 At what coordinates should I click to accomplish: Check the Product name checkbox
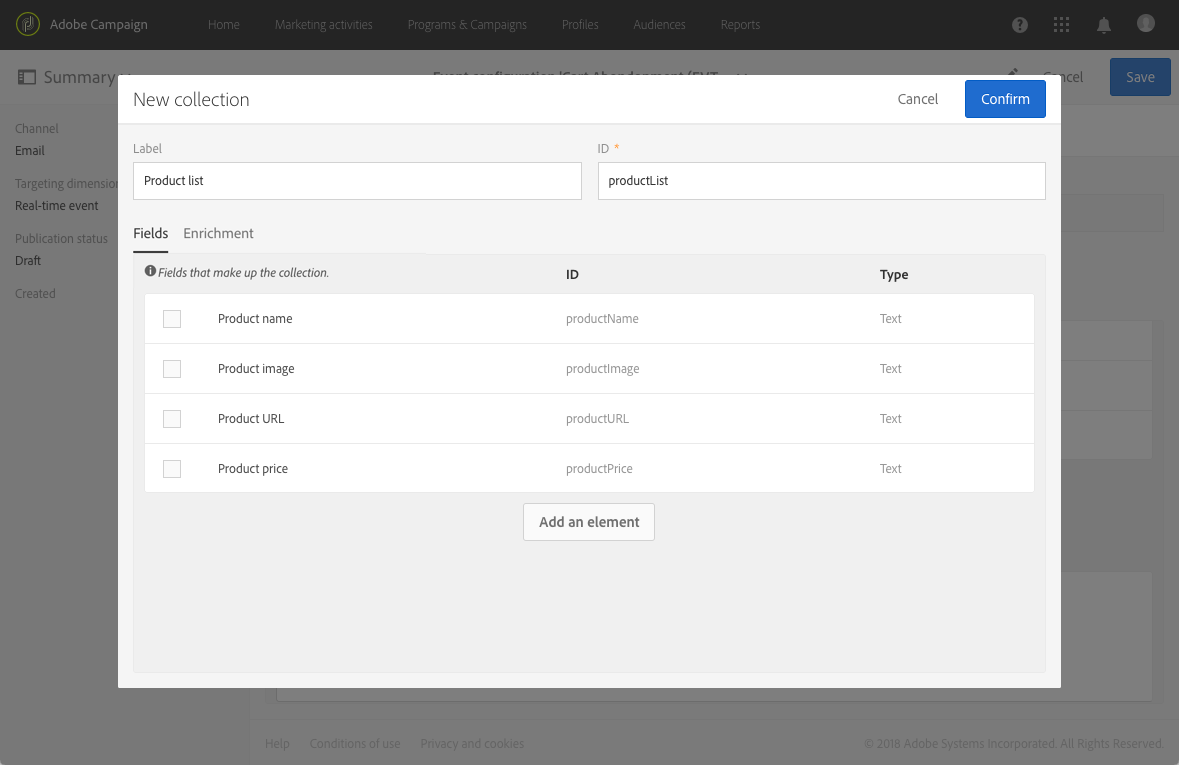pos(172,319)
